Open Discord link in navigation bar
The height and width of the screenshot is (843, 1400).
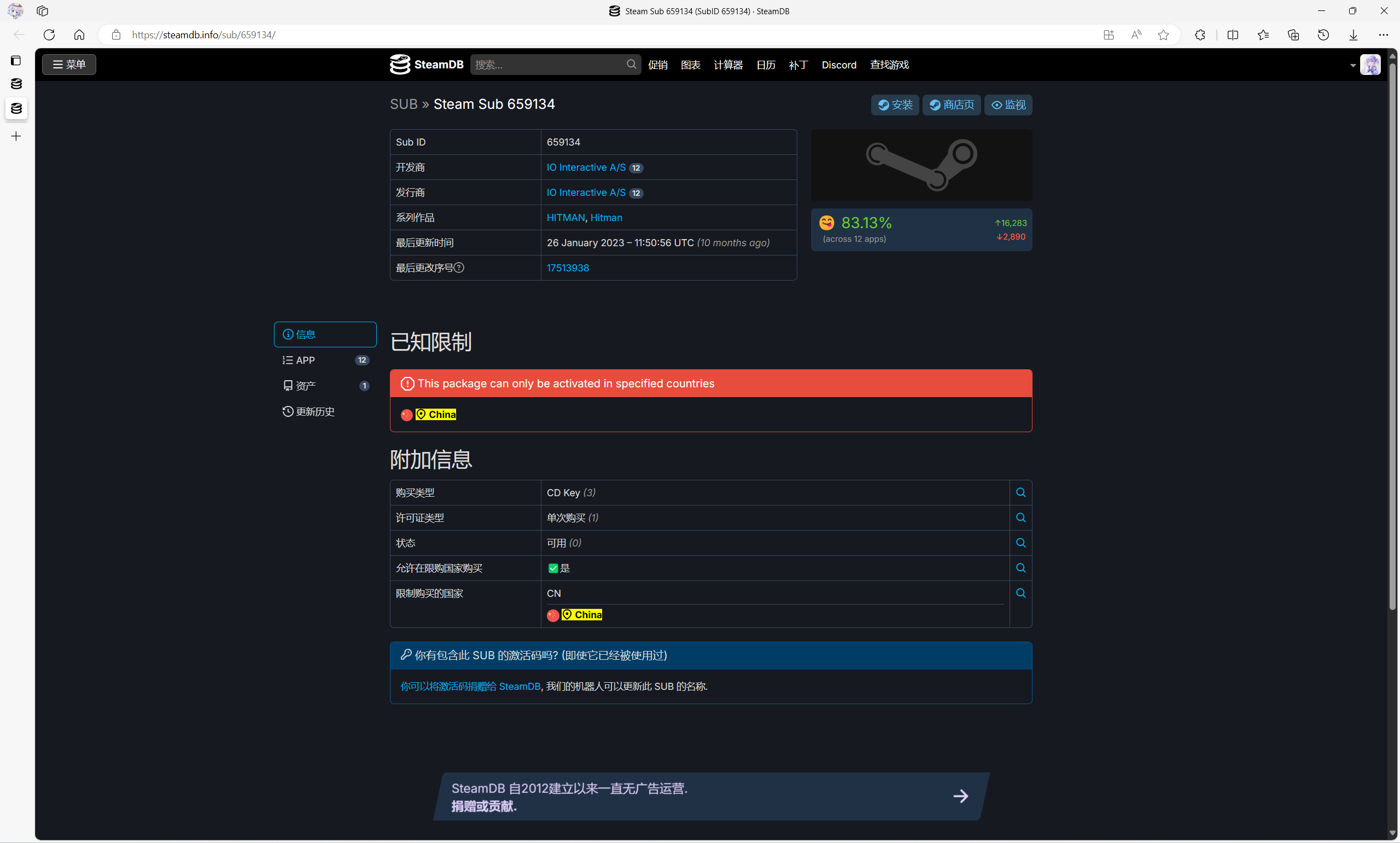[838, 65]
